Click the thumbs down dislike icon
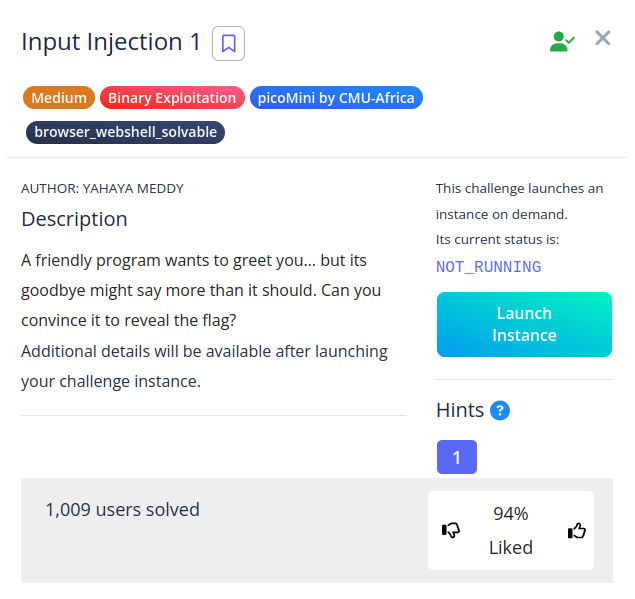 451,530
